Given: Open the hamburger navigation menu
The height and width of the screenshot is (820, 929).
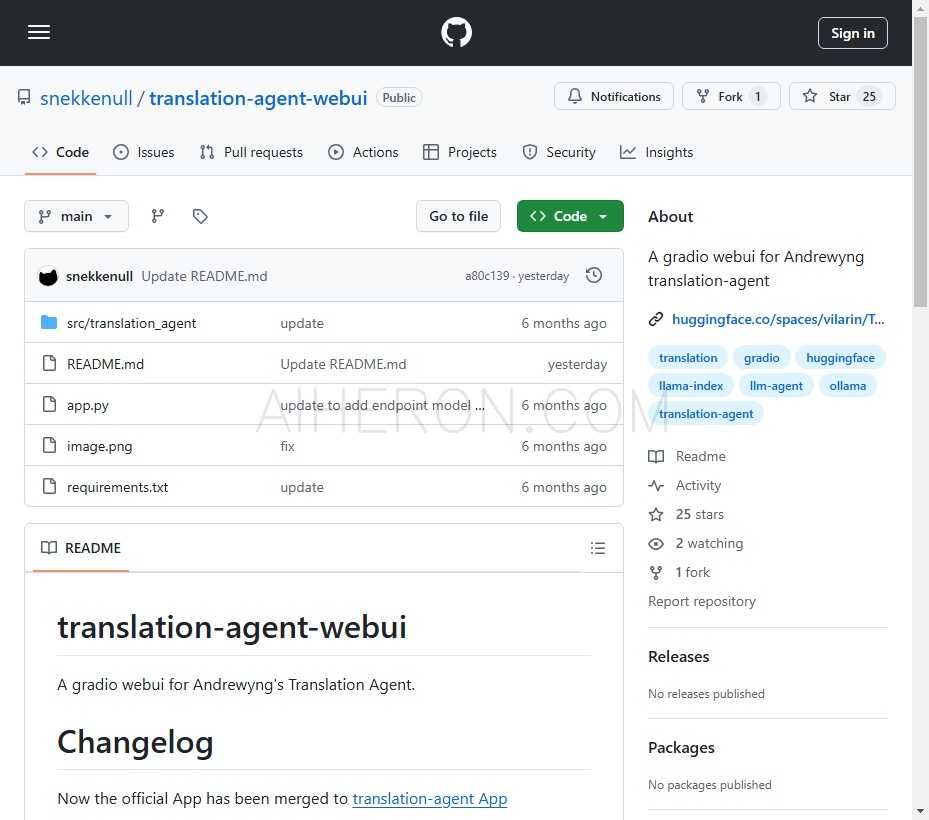Looking at the screenshot, I should click(39, 32).
